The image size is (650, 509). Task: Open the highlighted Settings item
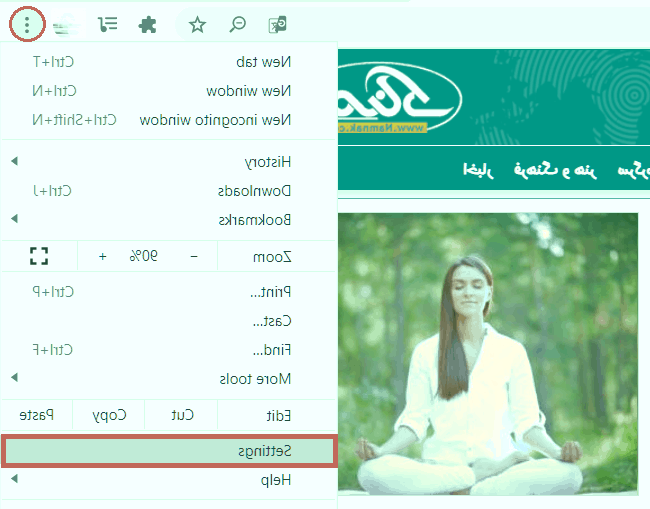click(x=169, y=451)
